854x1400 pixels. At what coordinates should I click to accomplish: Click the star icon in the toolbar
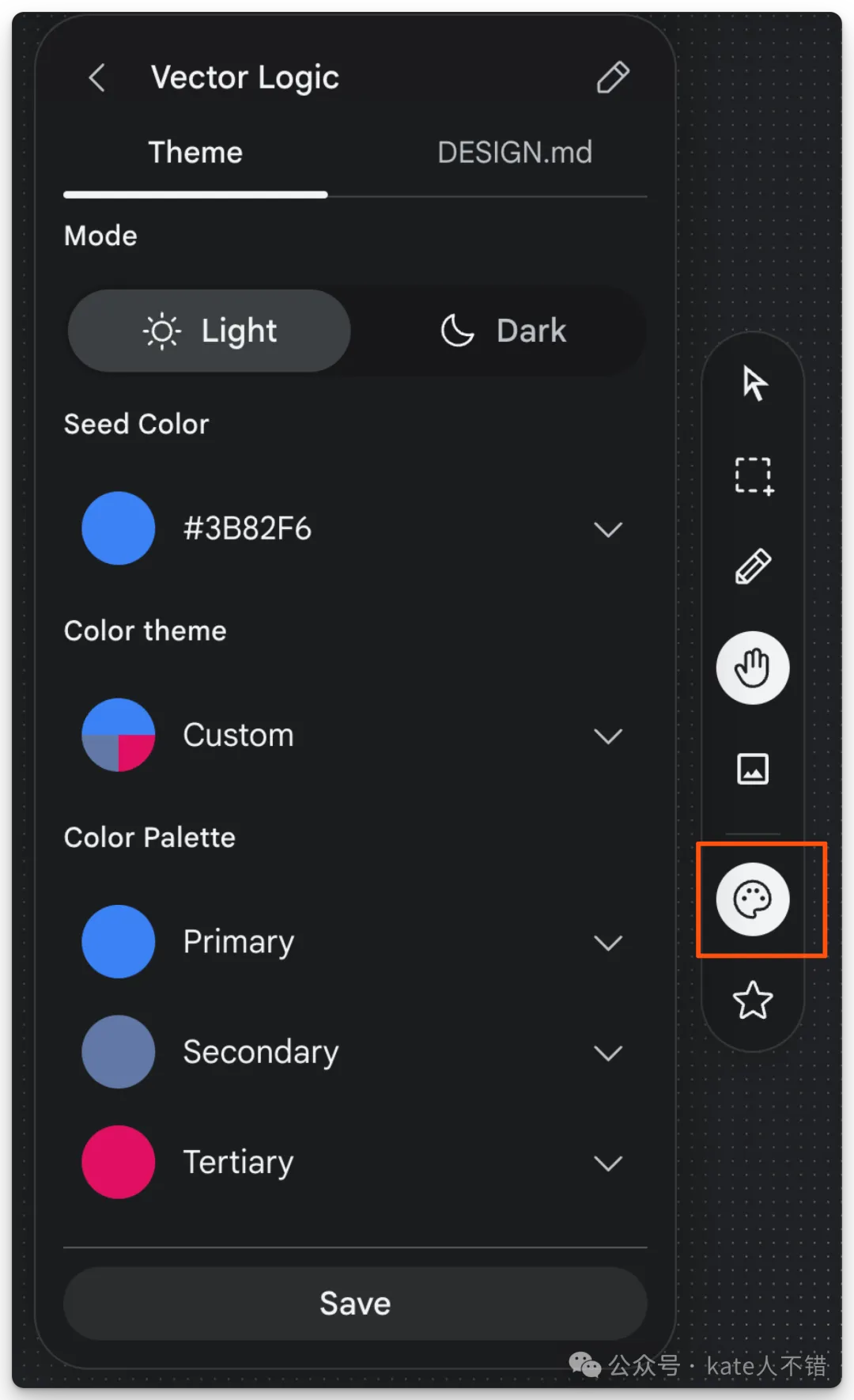click(753, 1001)
